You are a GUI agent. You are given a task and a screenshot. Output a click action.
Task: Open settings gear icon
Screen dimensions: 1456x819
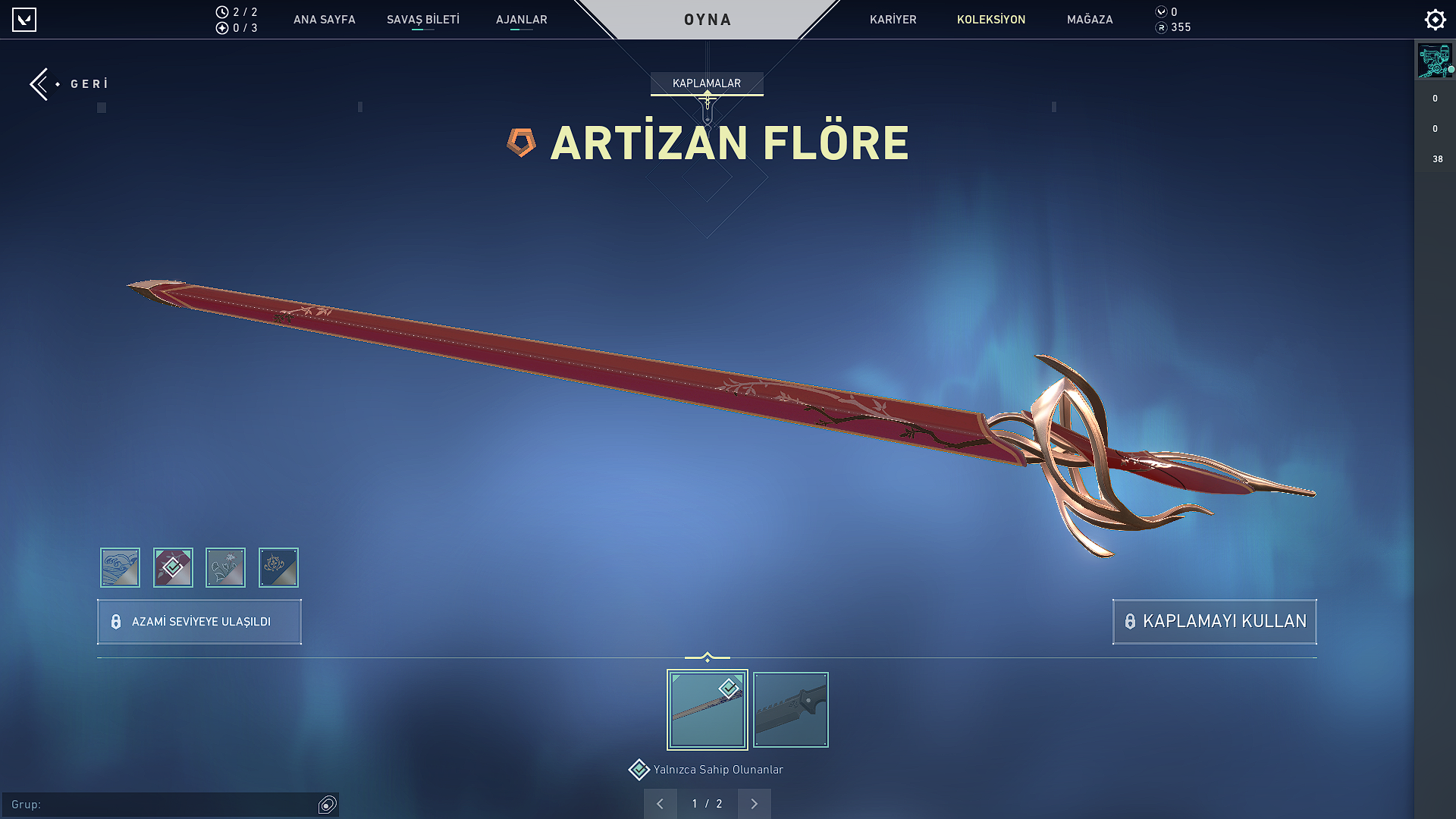point(1435,20)
